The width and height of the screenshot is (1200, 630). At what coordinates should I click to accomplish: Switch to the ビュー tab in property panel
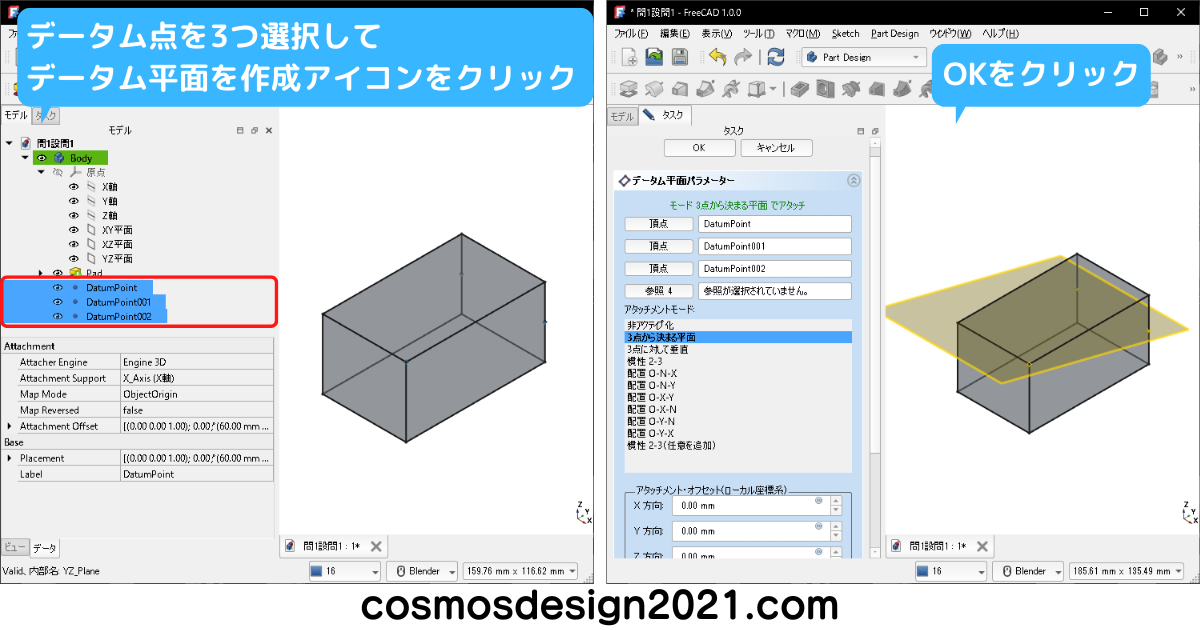point(15,547)
